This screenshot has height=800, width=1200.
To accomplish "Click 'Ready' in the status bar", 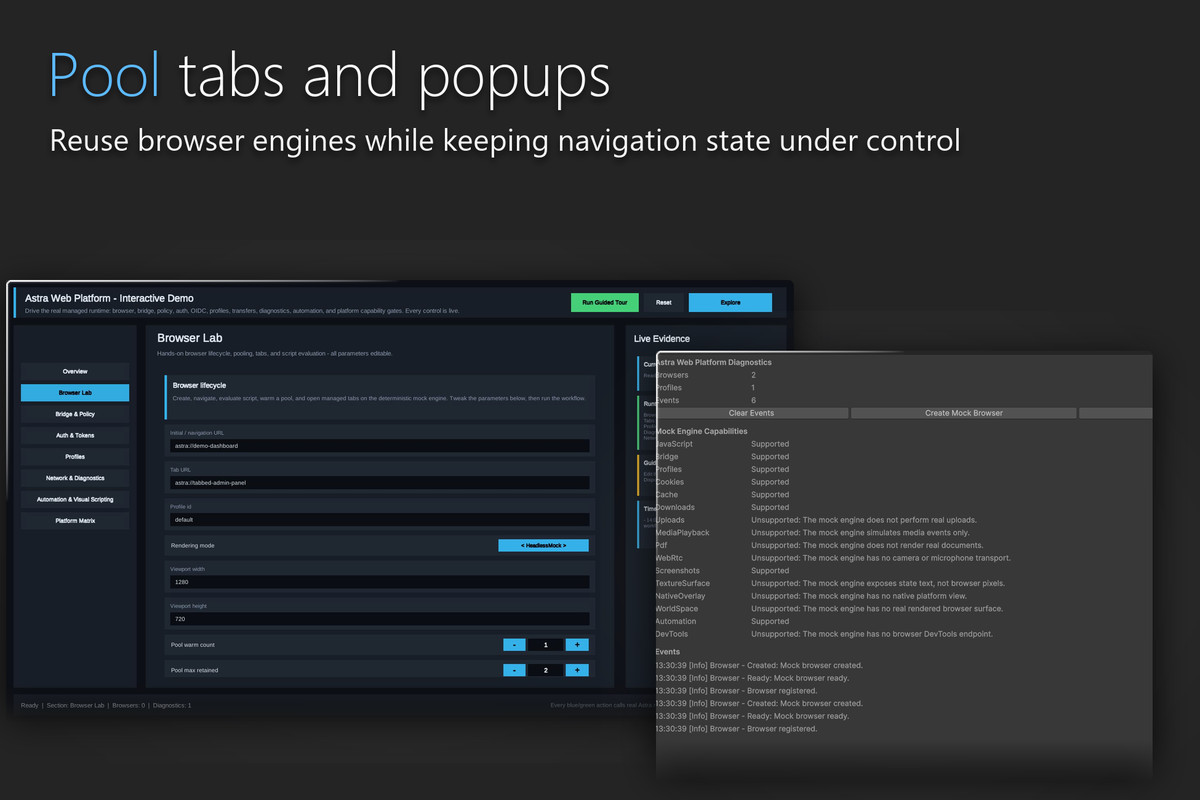I will point(30,706).
